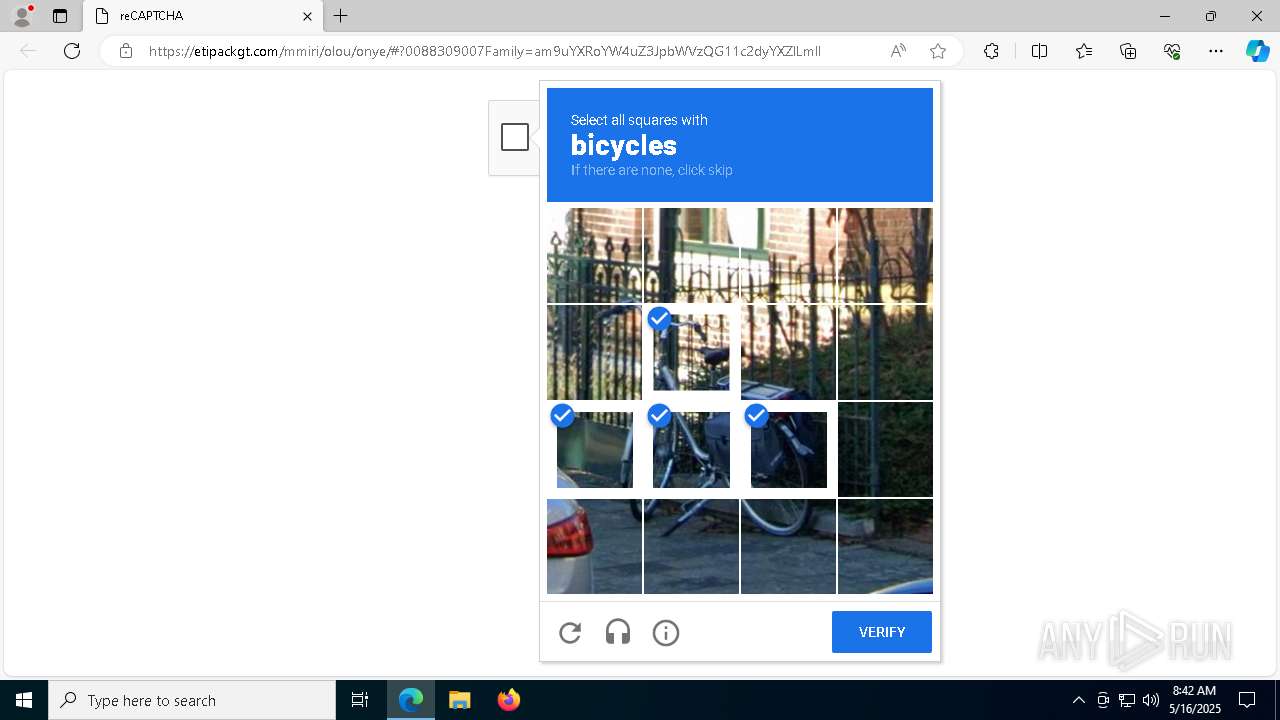Add this page to favorites with star icon
This screenshot has height=720, width=1280.
pyautogui.click(x=938, y=51)
